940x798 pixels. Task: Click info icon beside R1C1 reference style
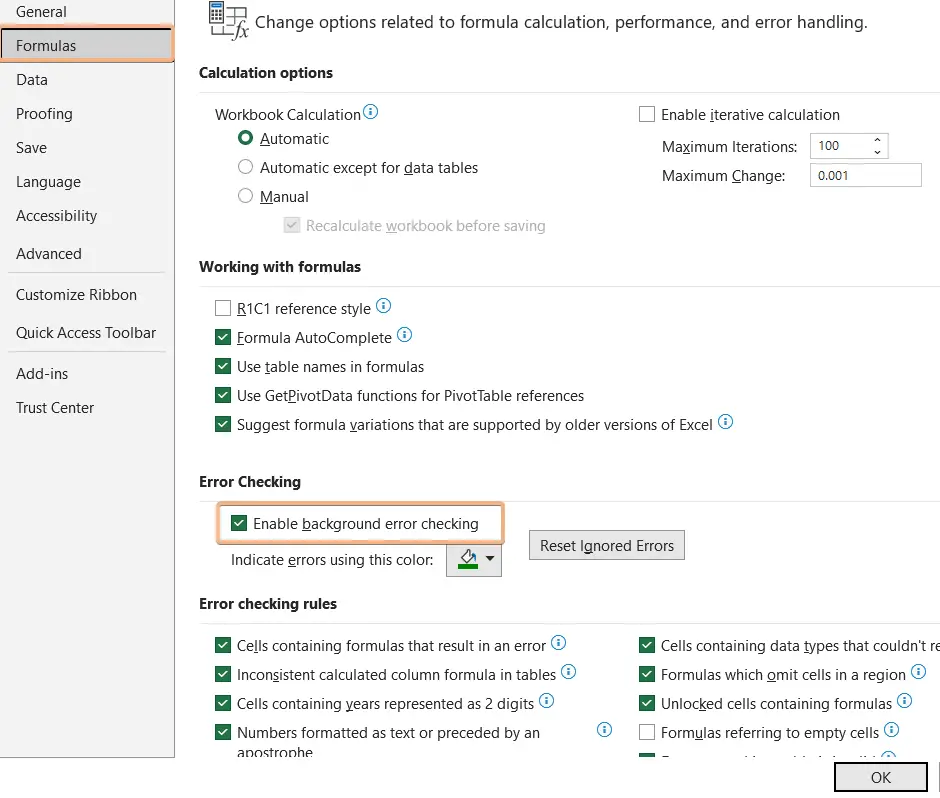tap(383, 307)
